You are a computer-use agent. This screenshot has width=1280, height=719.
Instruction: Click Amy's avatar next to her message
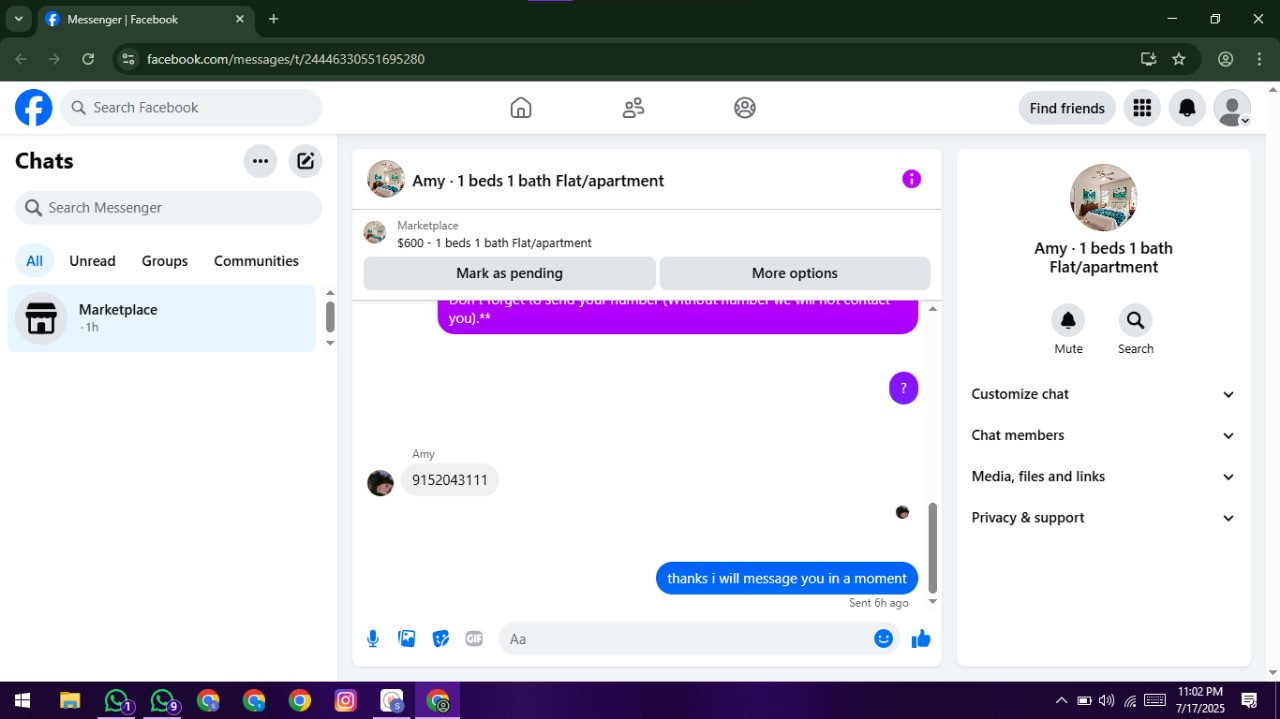pos(380,483)
